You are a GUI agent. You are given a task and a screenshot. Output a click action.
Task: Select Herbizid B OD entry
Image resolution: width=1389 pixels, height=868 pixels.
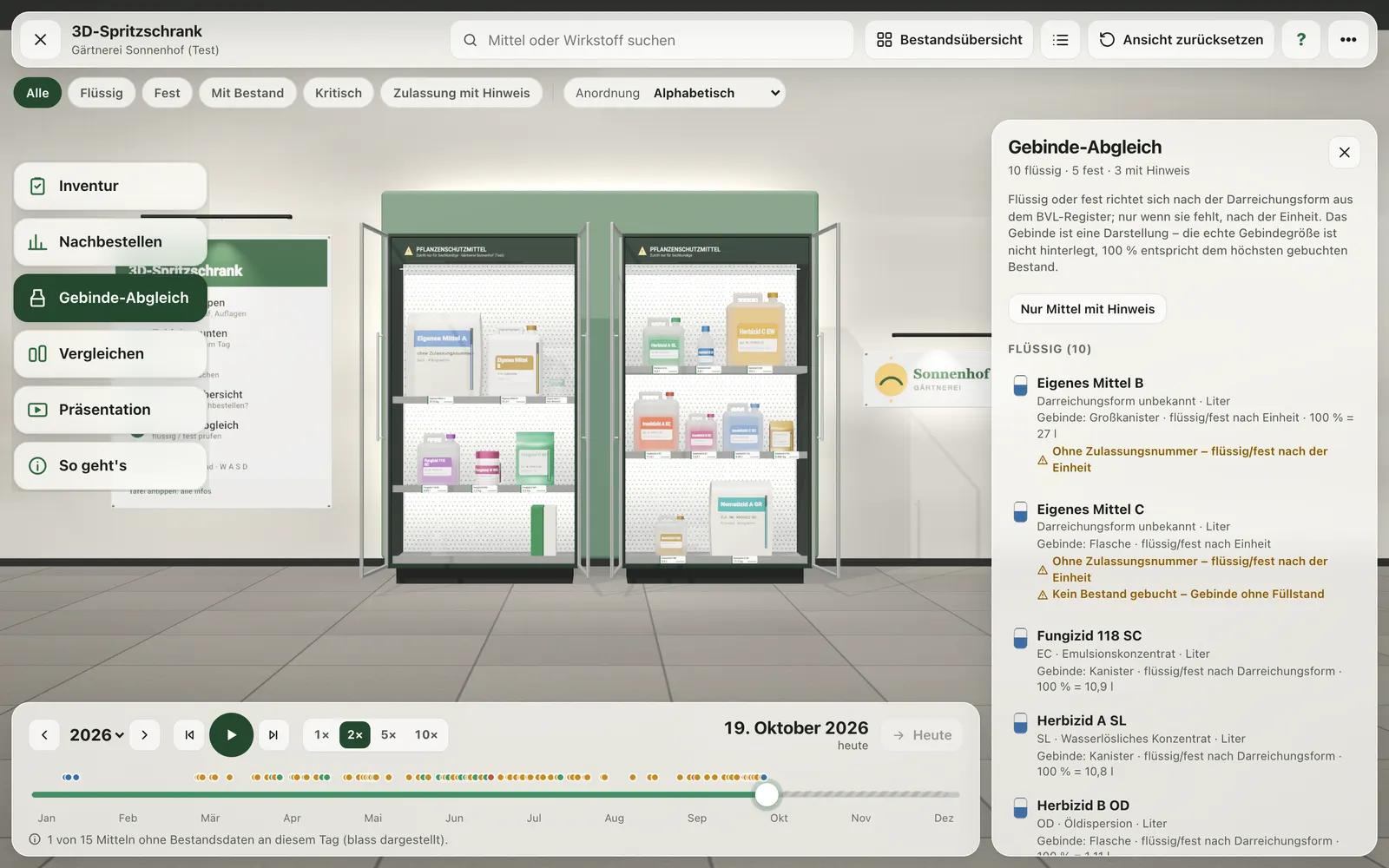(1184, 828)
